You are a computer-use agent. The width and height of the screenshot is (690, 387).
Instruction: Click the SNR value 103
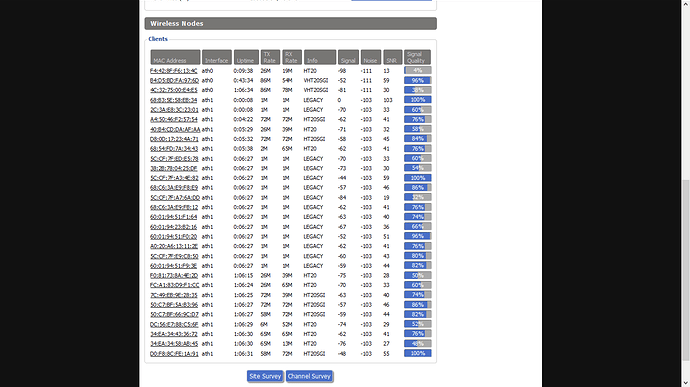[x=387, y=100]
